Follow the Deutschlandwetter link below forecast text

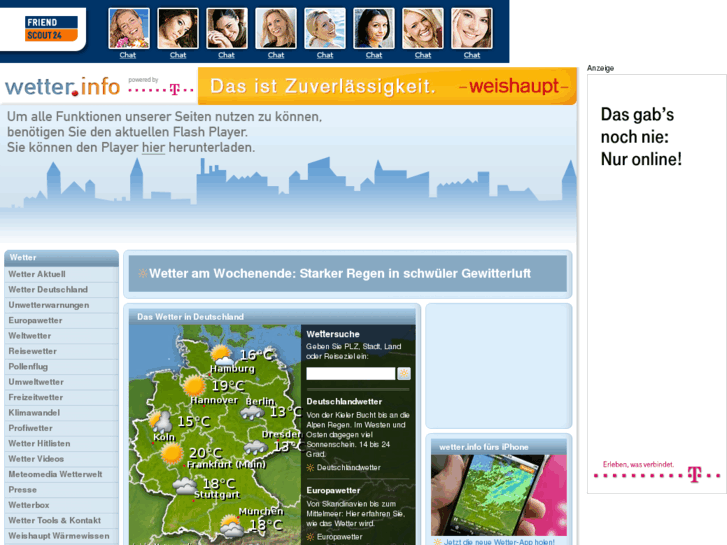348,468
